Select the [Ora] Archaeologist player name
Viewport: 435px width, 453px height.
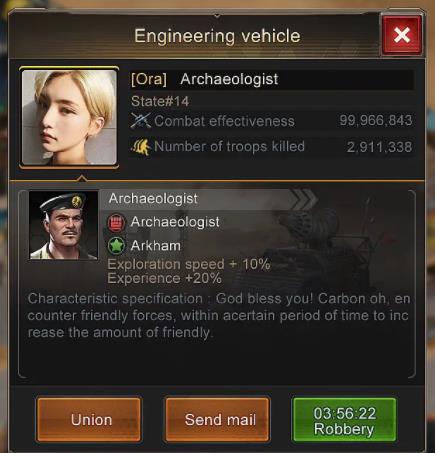205,79
